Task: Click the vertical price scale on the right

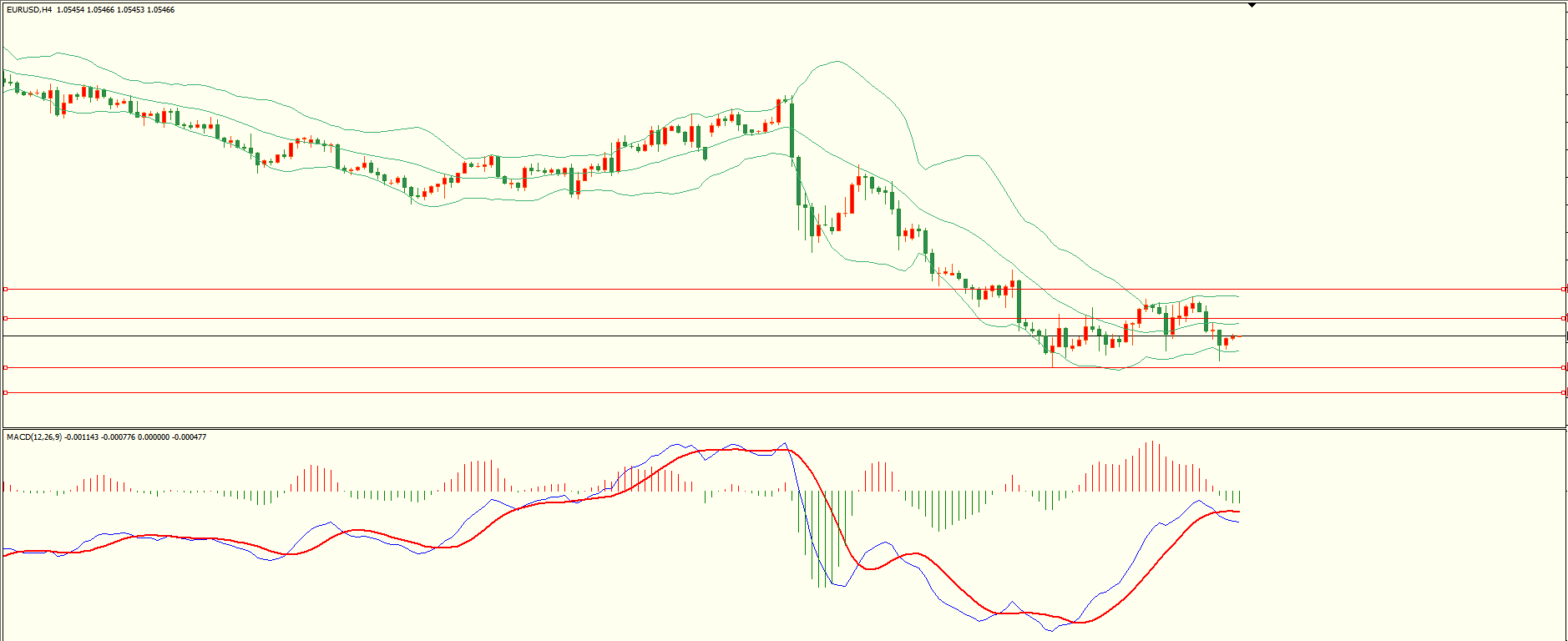Action: [1566, 209]
